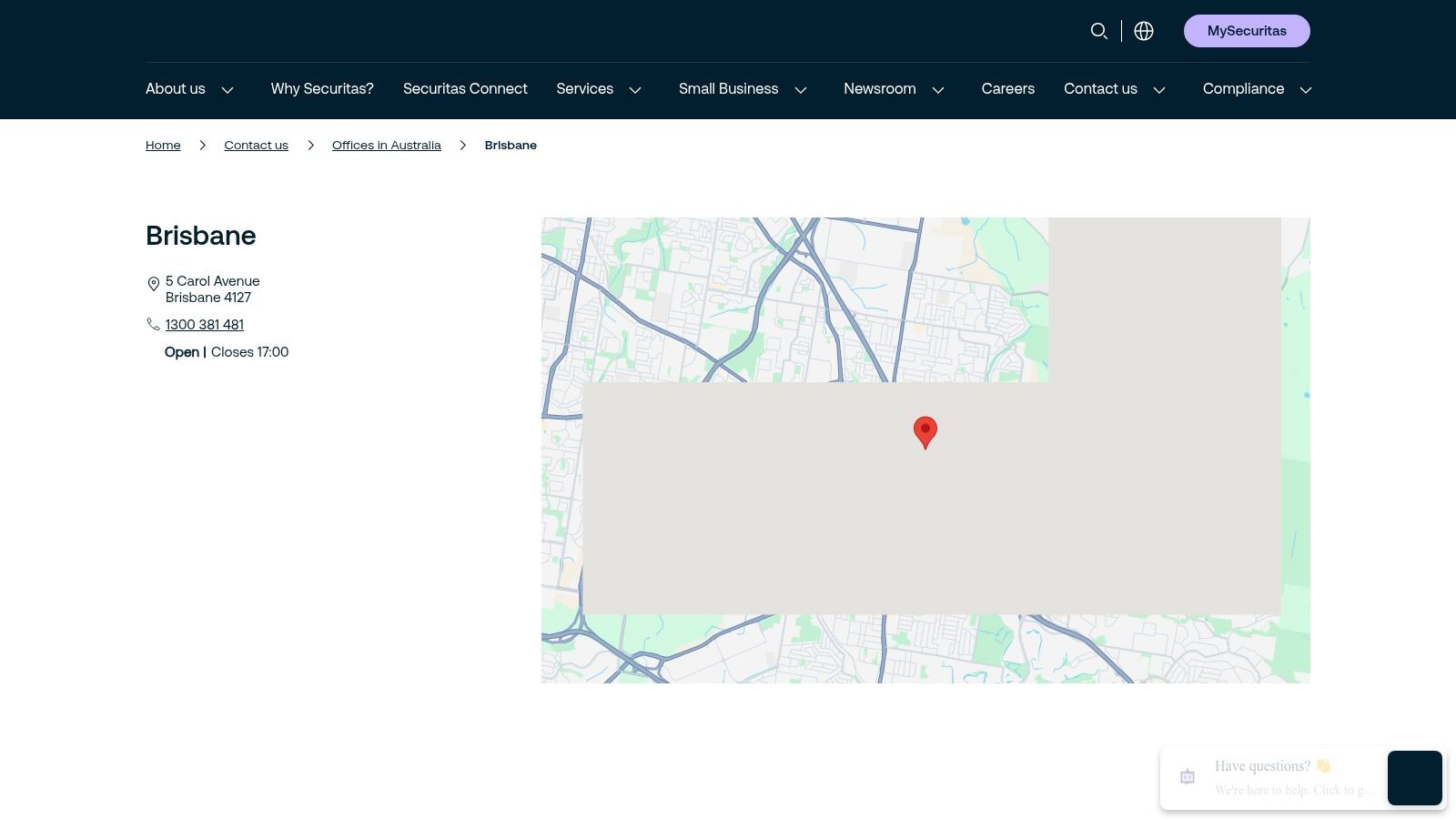Expand the Contact us nav chevron
This screenshot has height=819, width=1456.
tap(1159, 90)
